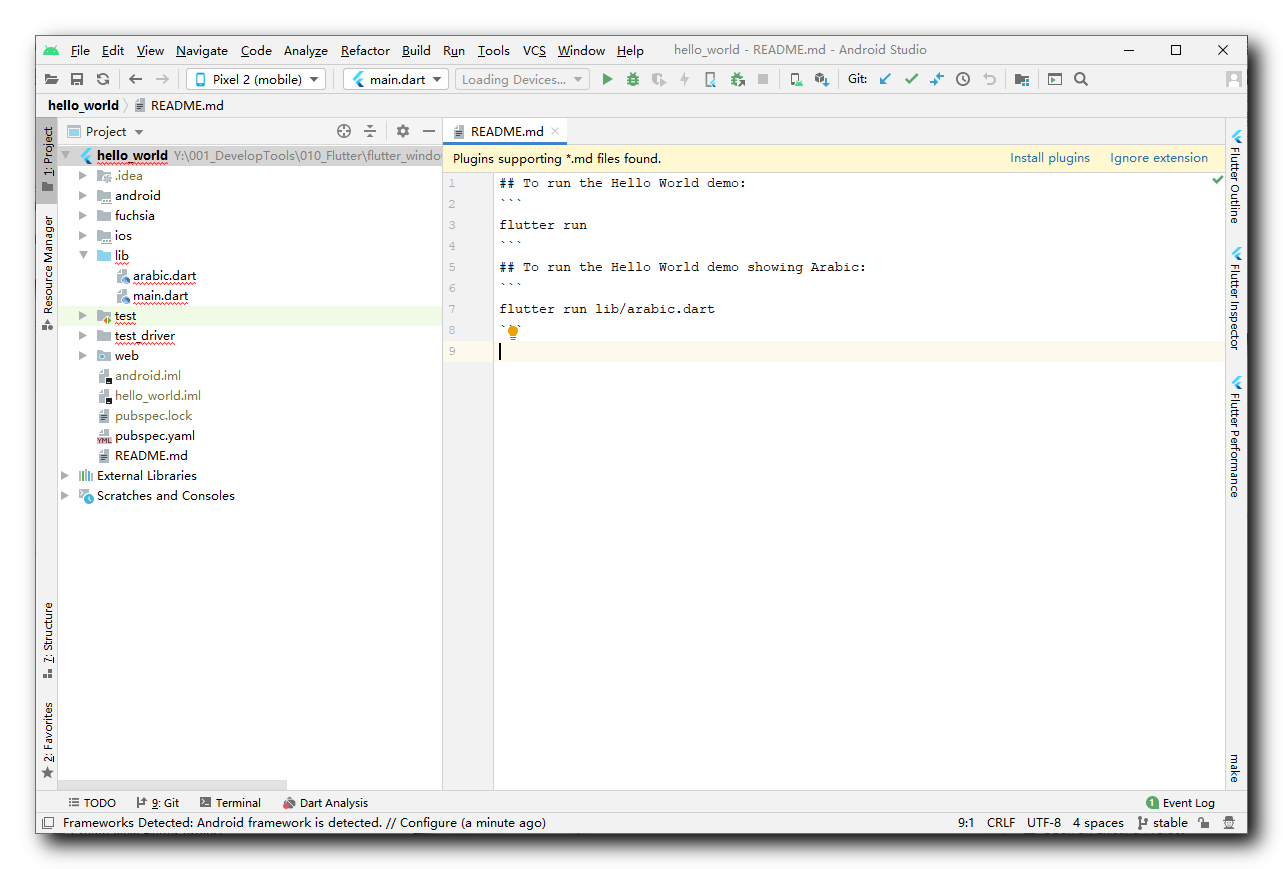Open the Event Log button
Image resolution: width=1283 pixels, height=869 pixels.
click(x=1180, y=803)
